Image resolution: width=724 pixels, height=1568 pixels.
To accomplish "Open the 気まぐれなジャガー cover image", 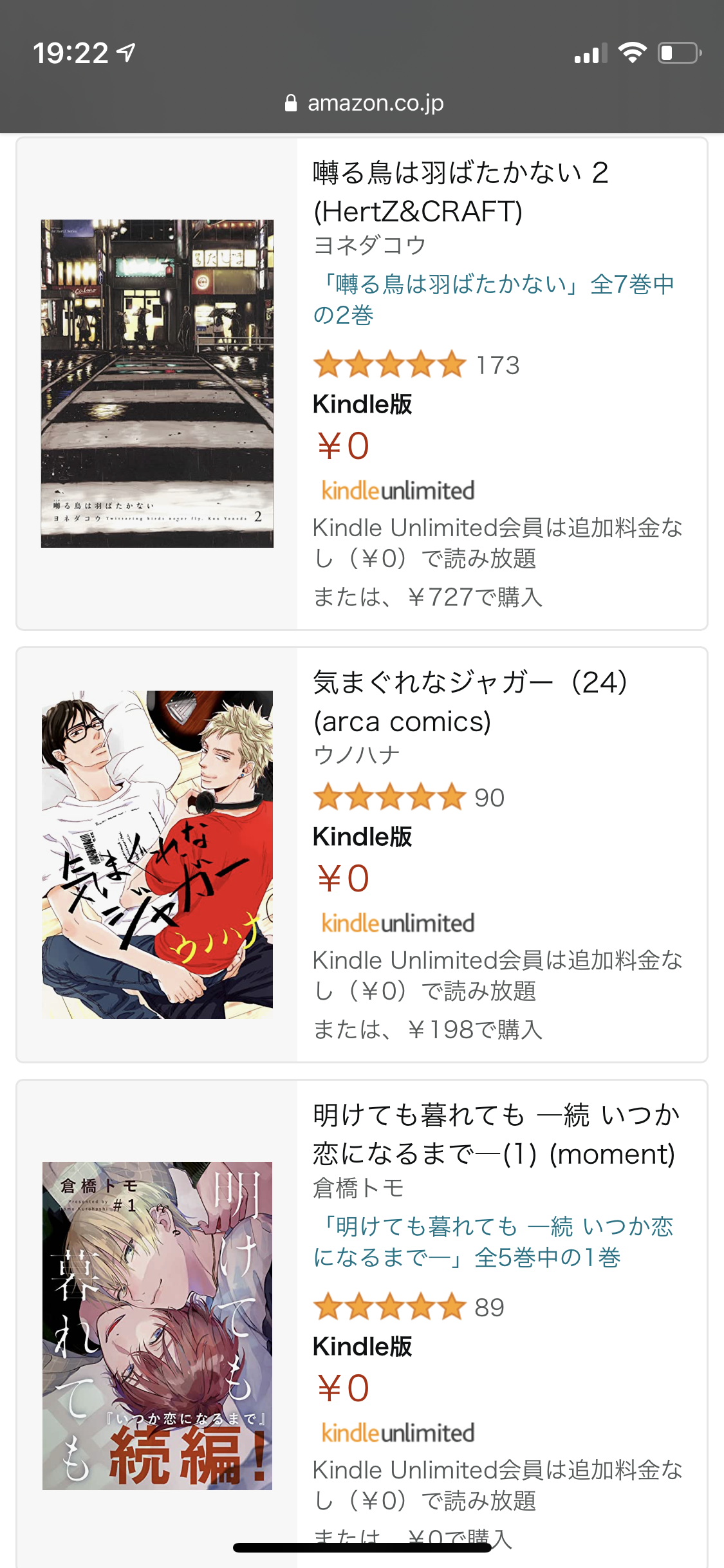I will click(157, 855).
